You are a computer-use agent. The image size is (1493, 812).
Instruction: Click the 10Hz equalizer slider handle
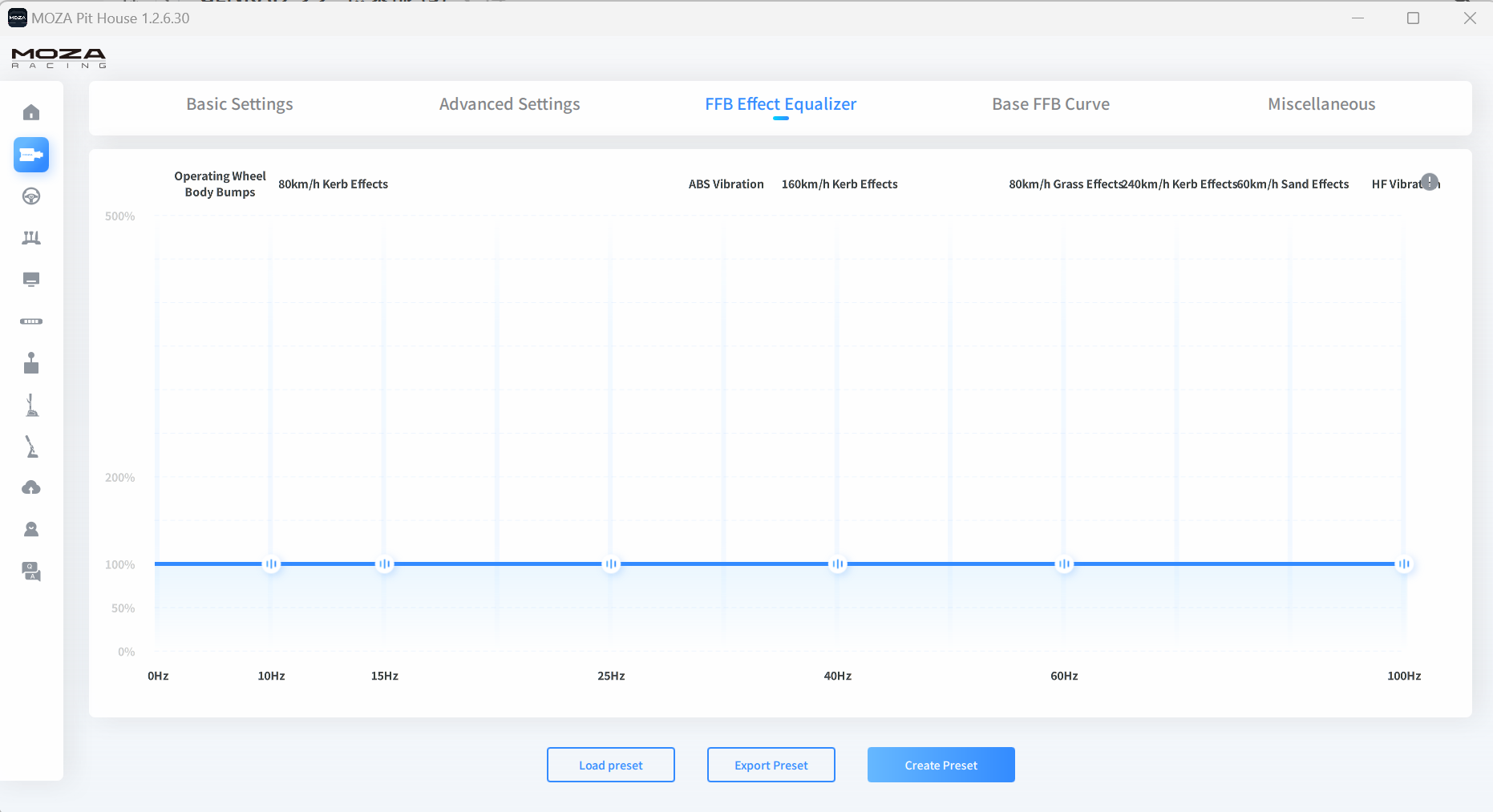(x=271, y=564)
